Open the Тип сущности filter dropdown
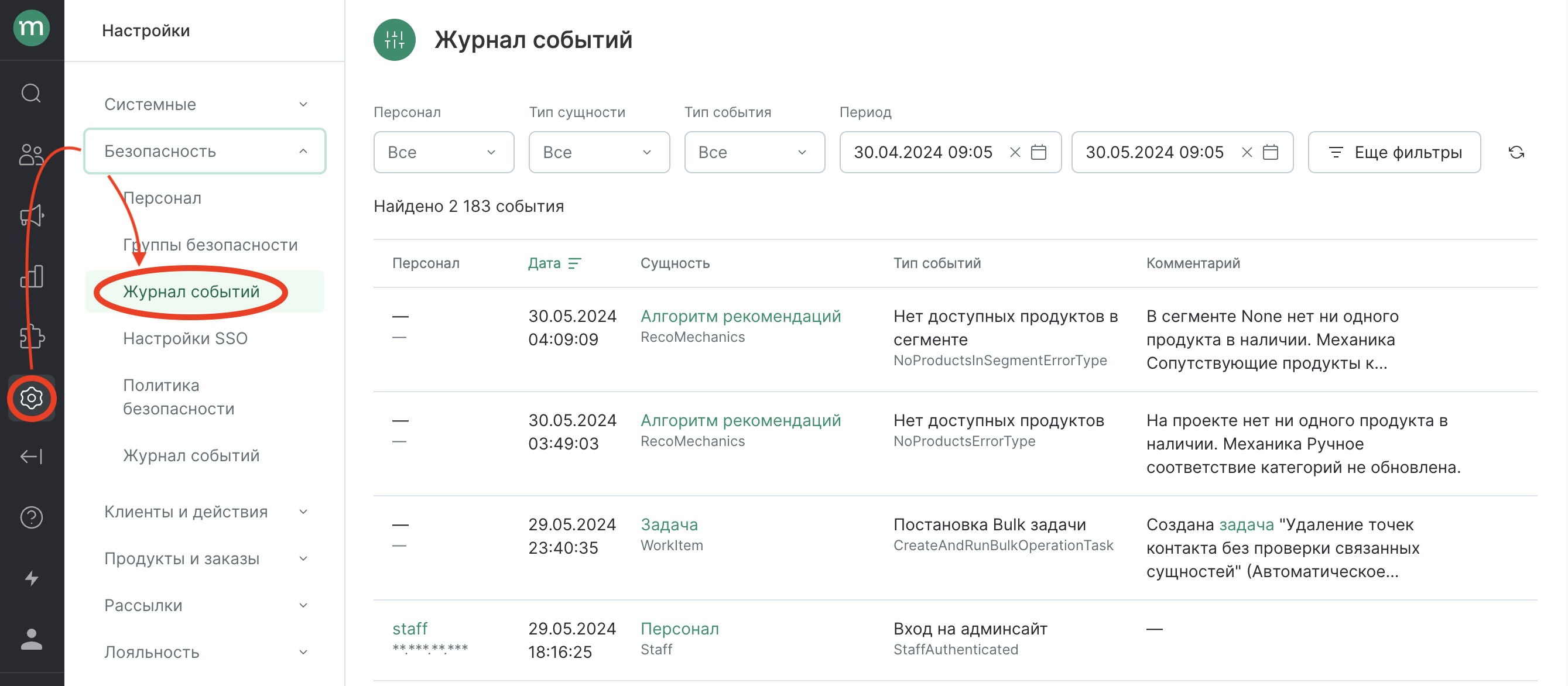The width and height of the screenshot is (1568, 686). pos(599,152)
